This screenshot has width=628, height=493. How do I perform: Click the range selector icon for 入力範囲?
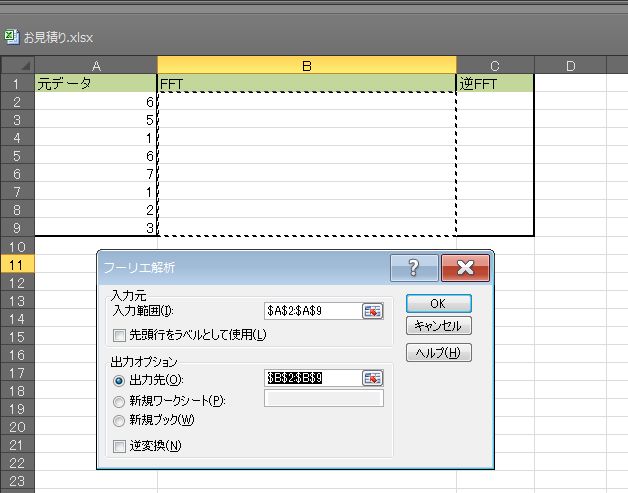tap(373, 311)
